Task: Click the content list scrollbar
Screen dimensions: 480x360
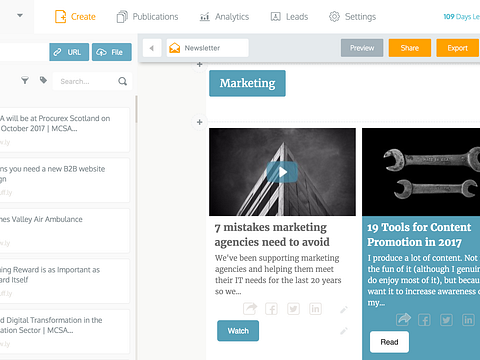Action: tap(136, 110)
